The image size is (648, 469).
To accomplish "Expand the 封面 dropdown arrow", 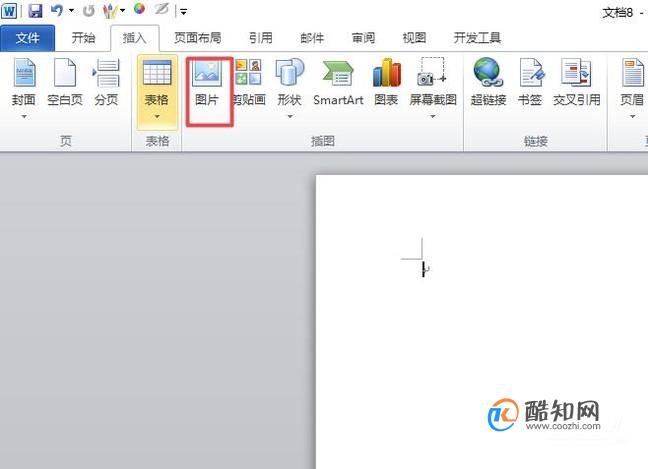I will tap(24, 117).
